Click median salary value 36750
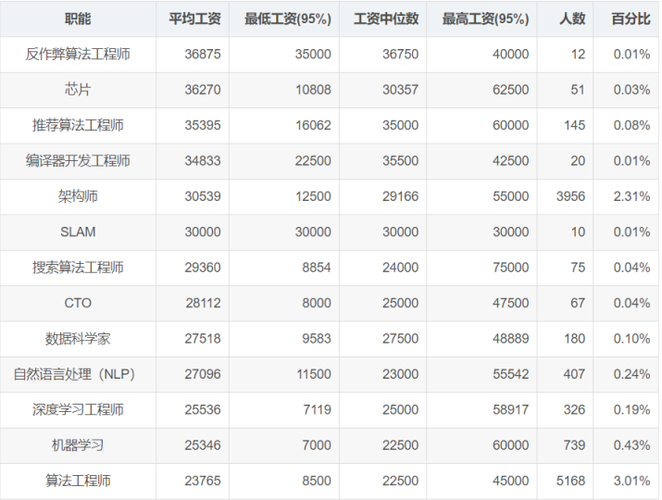Image resolution: width=662 pixels, height=500 pixels. tap(401, 54)
